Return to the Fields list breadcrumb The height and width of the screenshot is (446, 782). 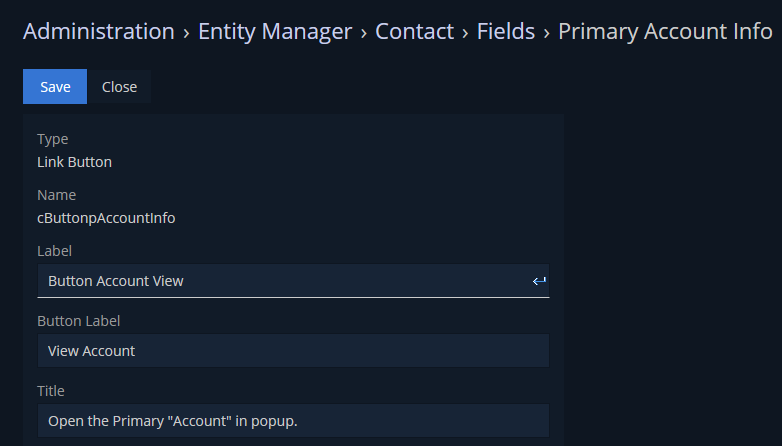click(x=505, y=31)
